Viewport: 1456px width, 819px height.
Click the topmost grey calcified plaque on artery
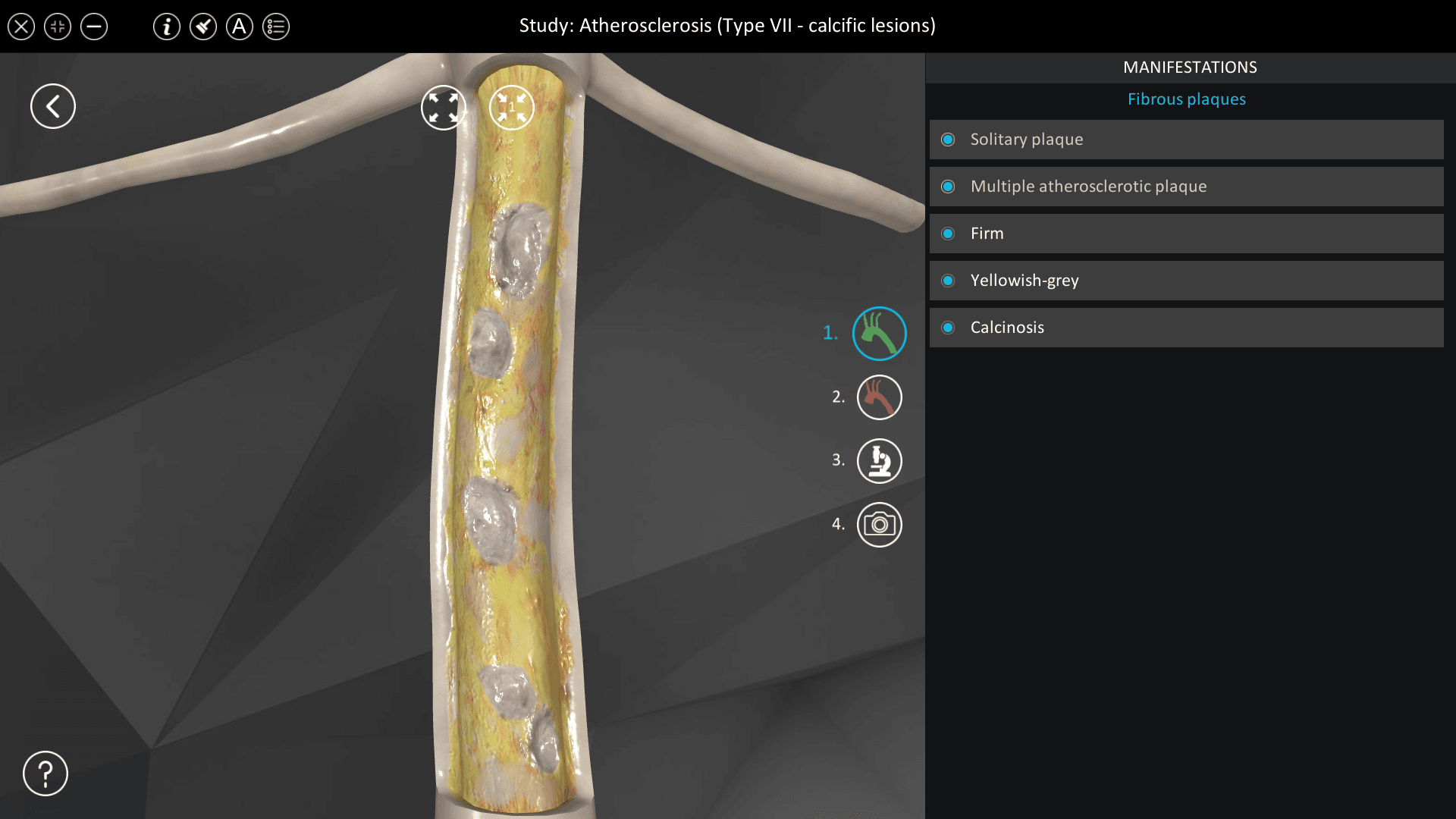520,250
